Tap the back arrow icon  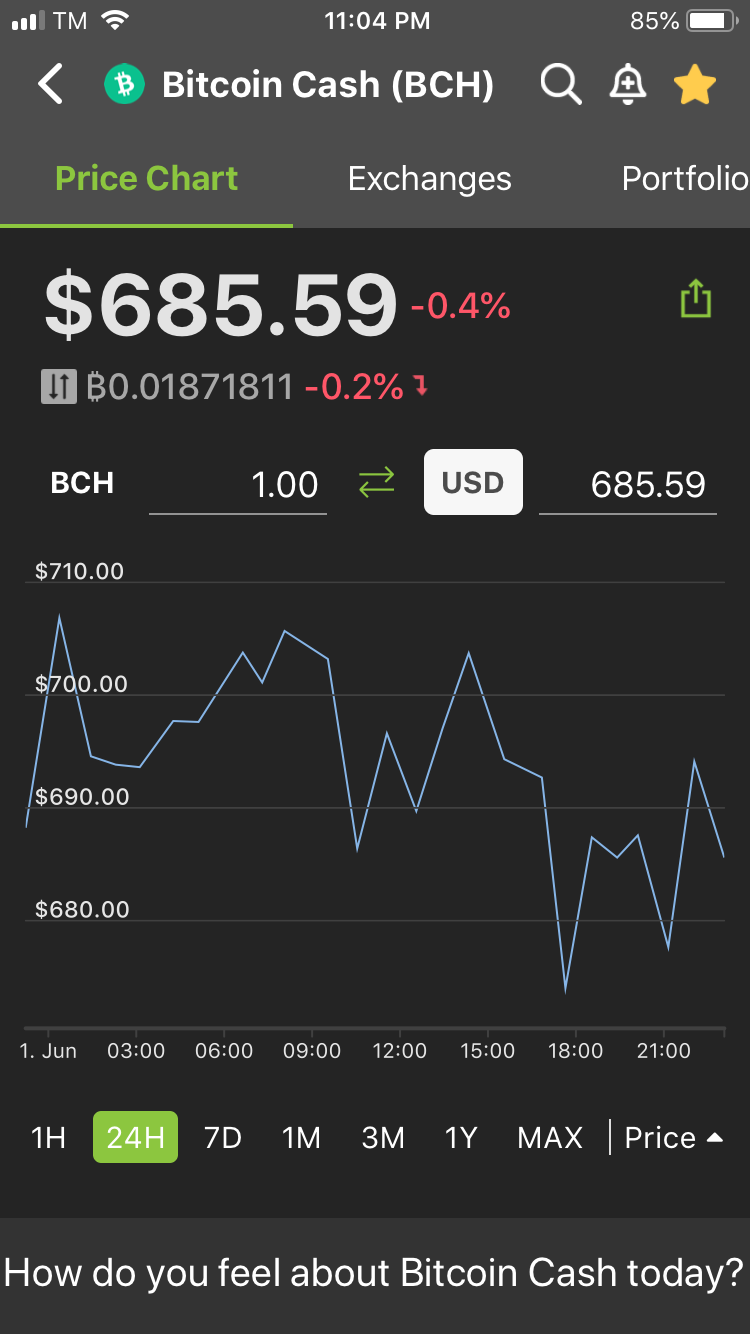(51, 85)
